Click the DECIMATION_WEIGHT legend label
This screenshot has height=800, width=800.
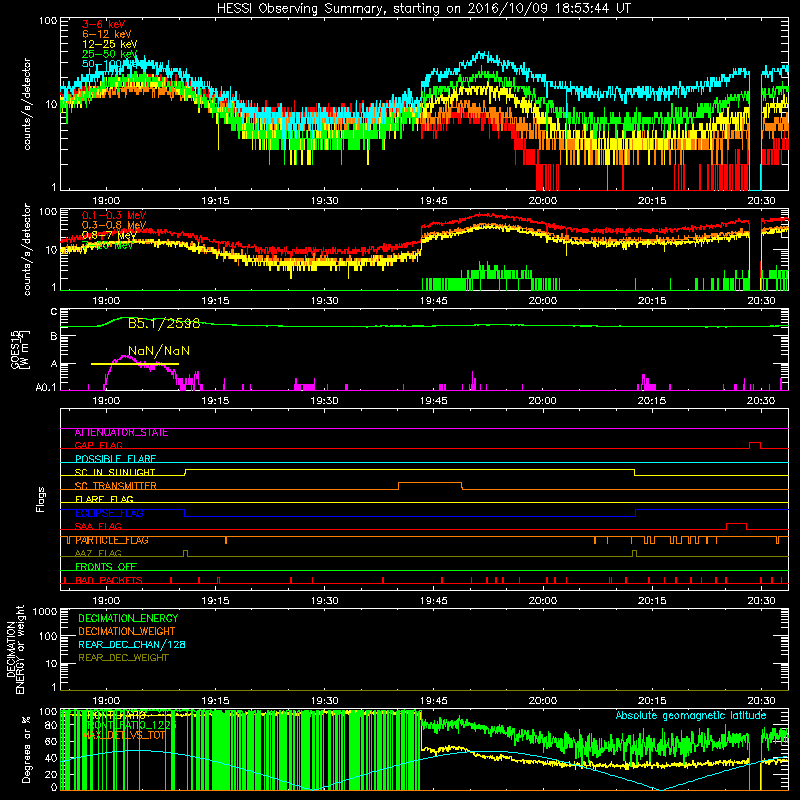127,631
